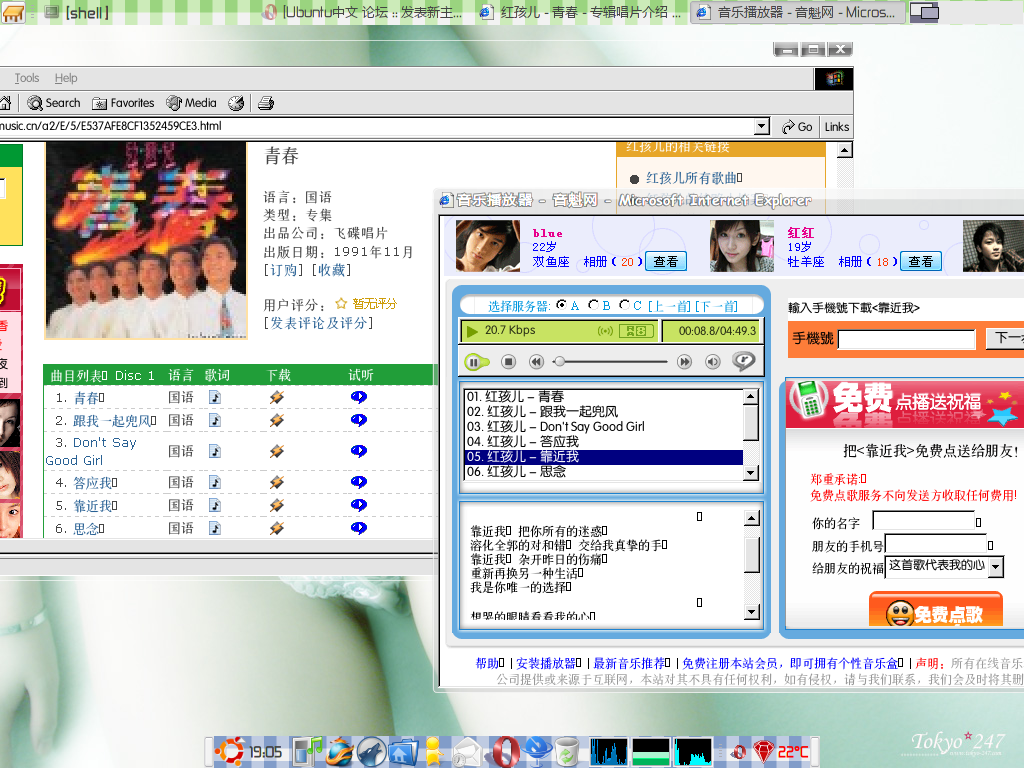This screenshot has height=768, width=1024.
Task: Click the Links toolbar label
Action: coord(837,127)
